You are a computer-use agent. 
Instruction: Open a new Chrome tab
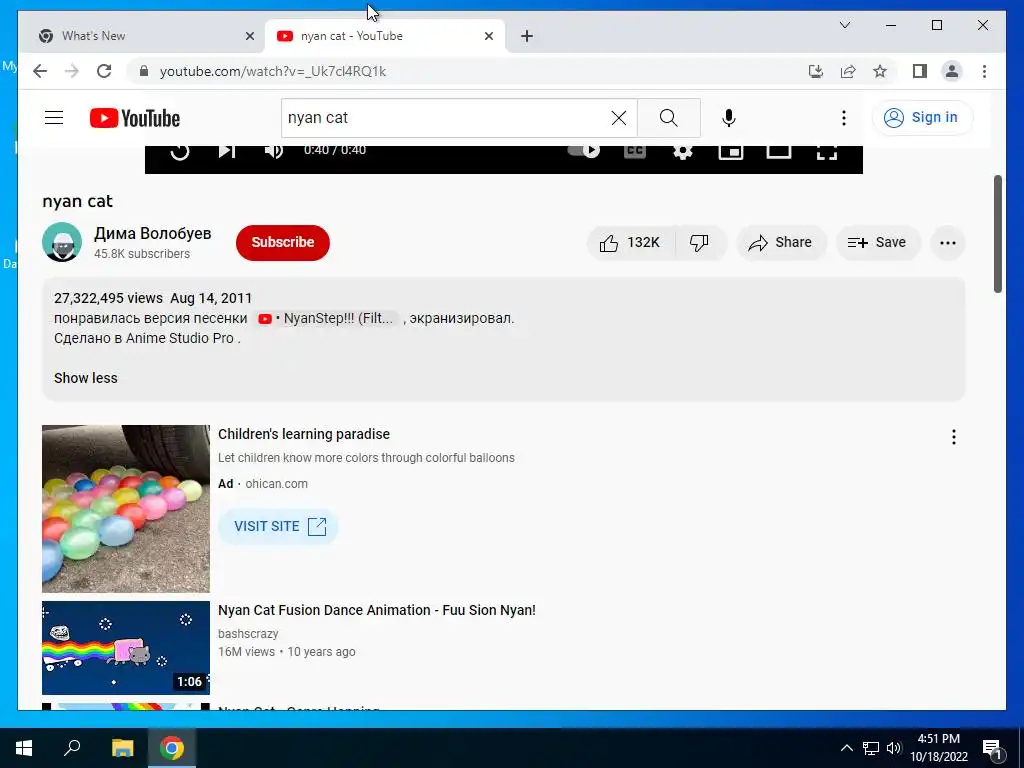(527, 36)
